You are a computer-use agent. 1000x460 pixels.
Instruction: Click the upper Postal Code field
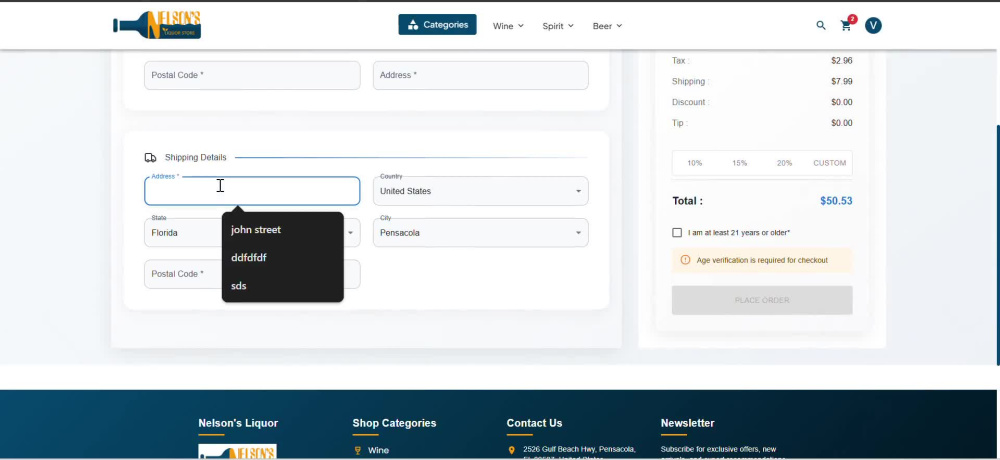pos(252,75)
